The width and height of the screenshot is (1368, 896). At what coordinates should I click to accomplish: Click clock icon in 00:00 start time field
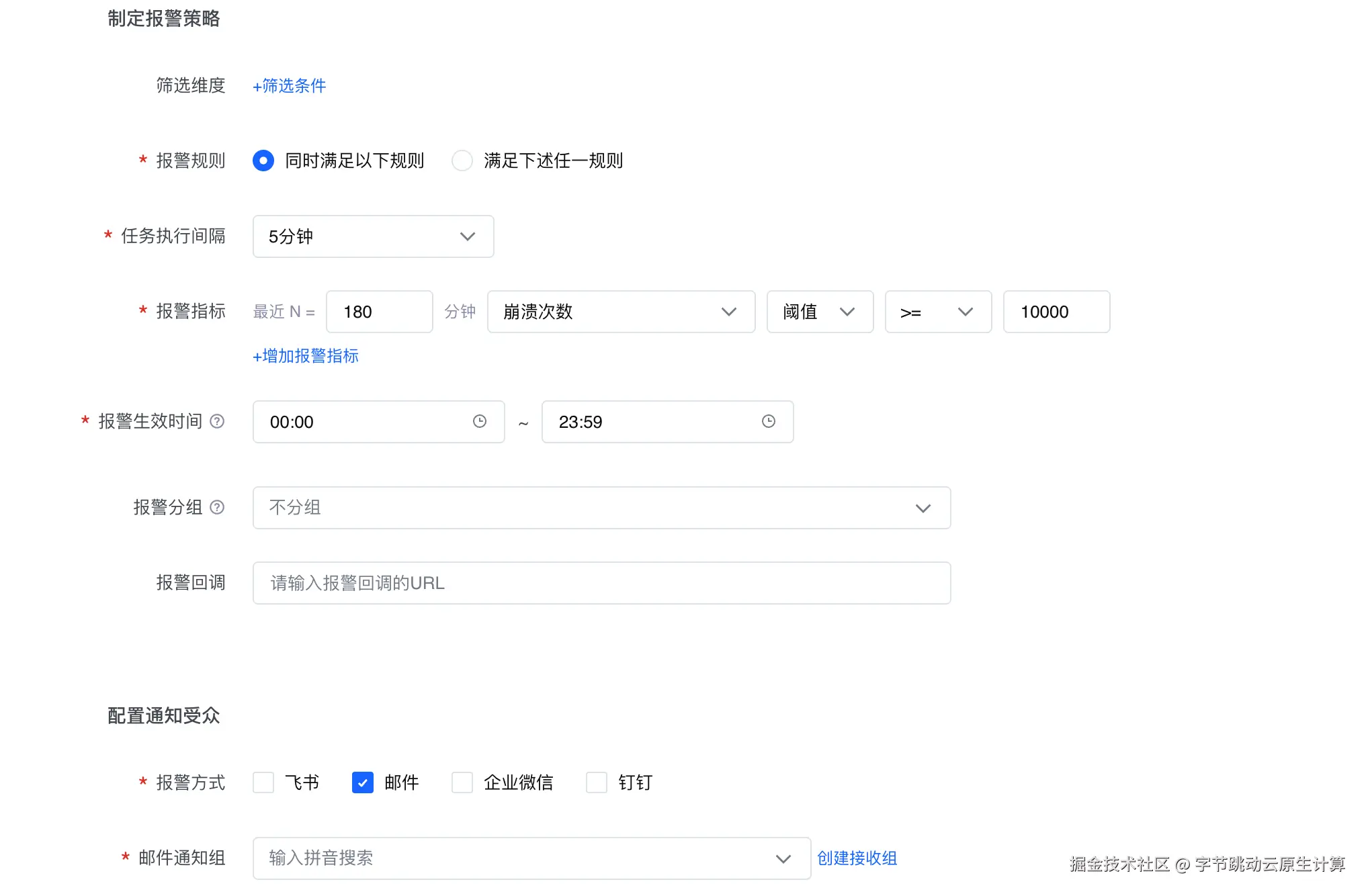point(479,421)
